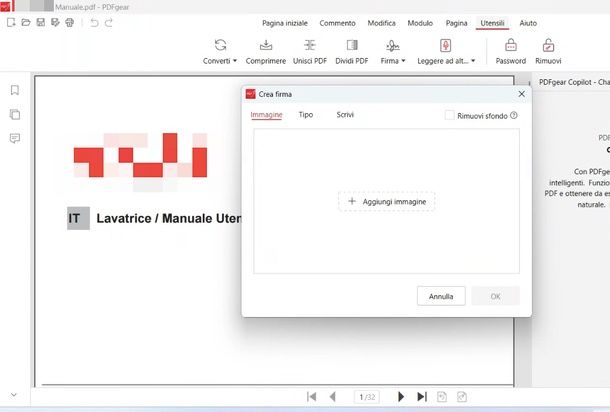Go to the next page
Viewport: 610px width, 412px height.
pyautogui.click(x=401, y=397)
